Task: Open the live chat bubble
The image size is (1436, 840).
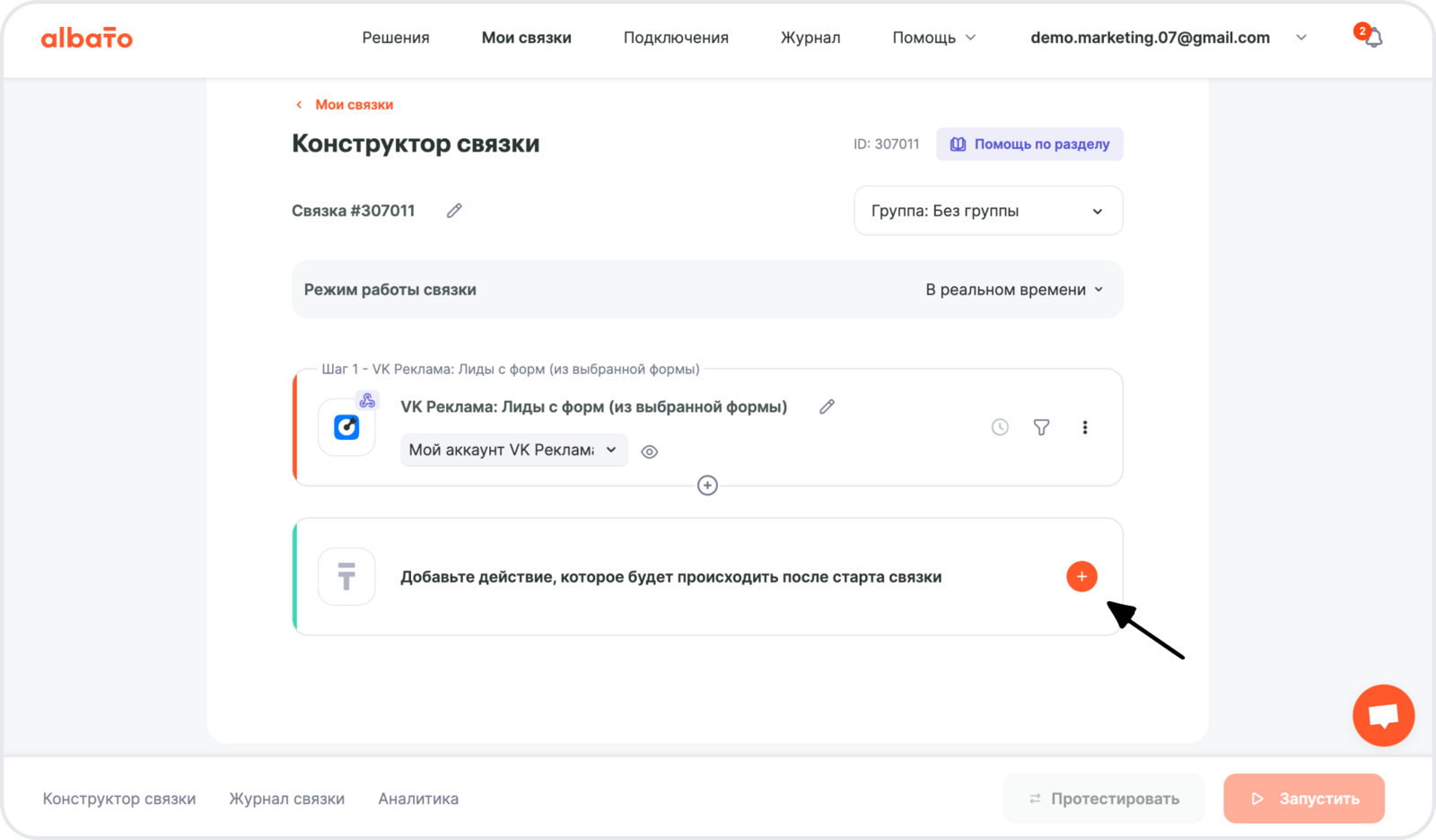Action: (1383, 715)
